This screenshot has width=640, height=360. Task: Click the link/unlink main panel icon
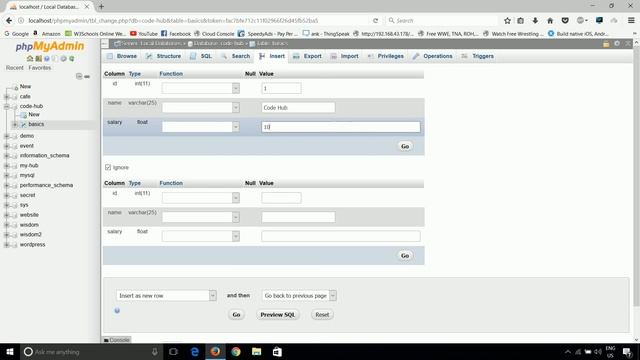click(x=87, y=76)
